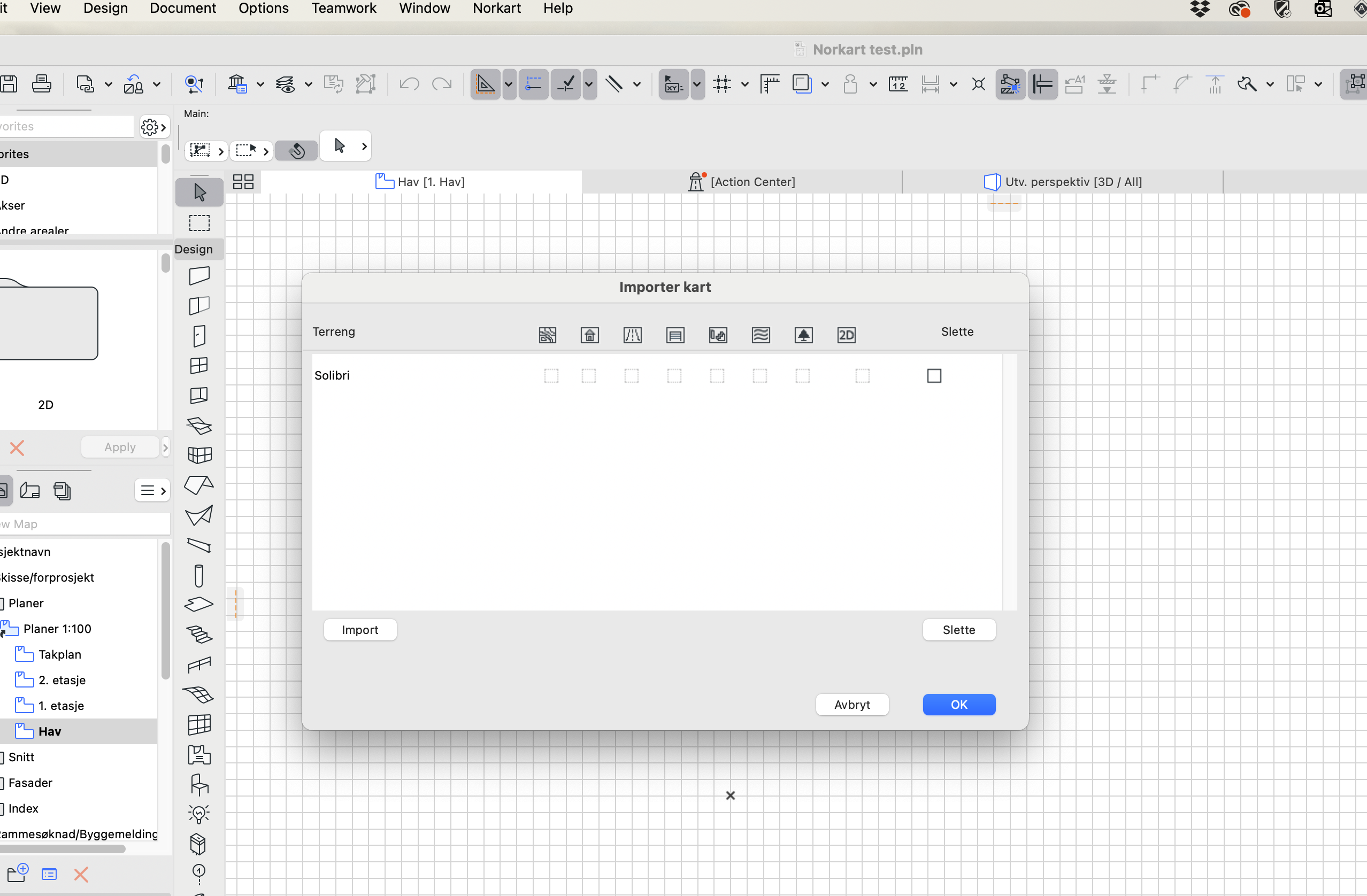This screenshot has width=1367, height=896.
Task: Click the water waves icon in dialog header
Action: pos(761,335)
